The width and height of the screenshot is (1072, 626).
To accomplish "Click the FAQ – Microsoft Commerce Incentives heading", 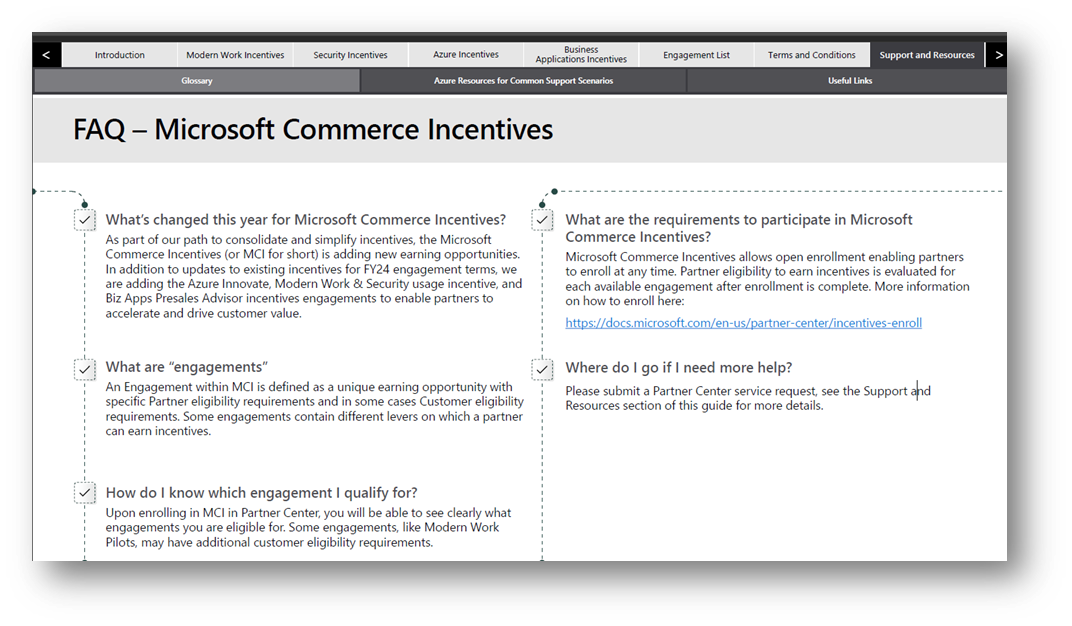I will tap(313, 129).
